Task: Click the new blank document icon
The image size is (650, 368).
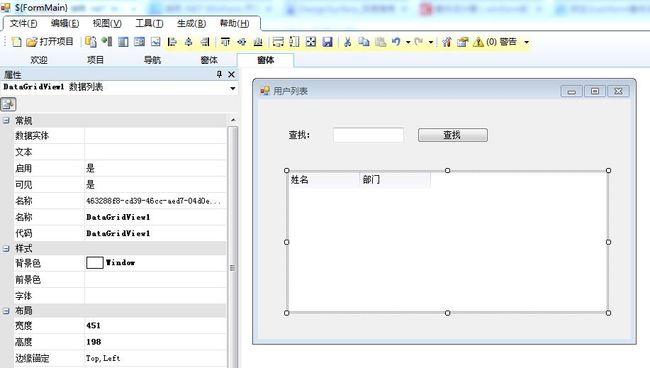Action: coord(17,42)
